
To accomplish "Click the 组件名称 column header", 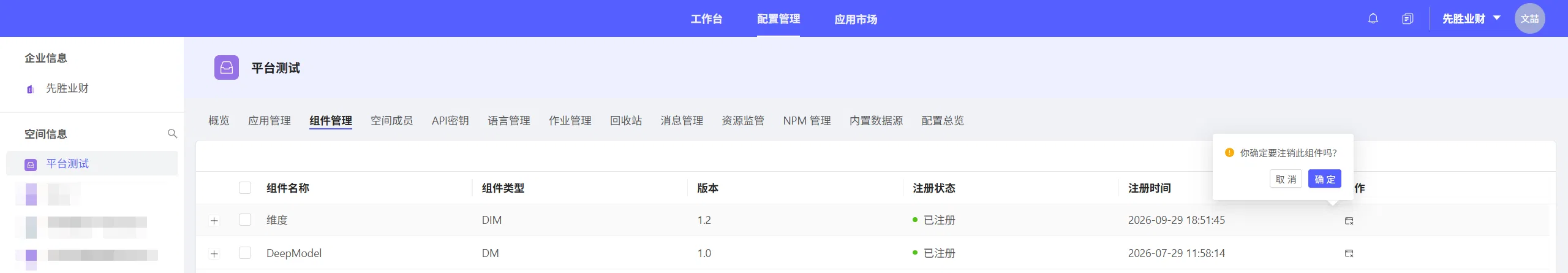I will (x=288, y=188).
